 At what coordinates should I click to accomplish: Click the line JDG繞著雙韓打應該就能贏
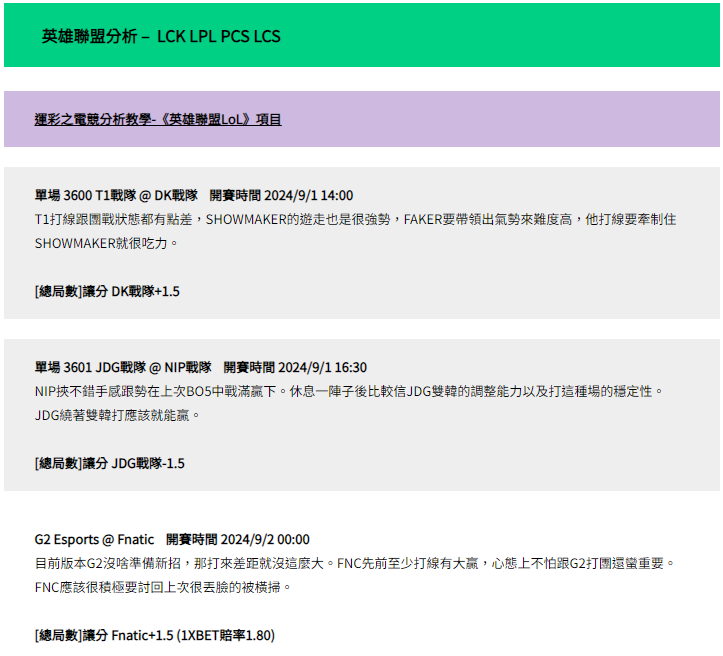click(x=117, y=415)
